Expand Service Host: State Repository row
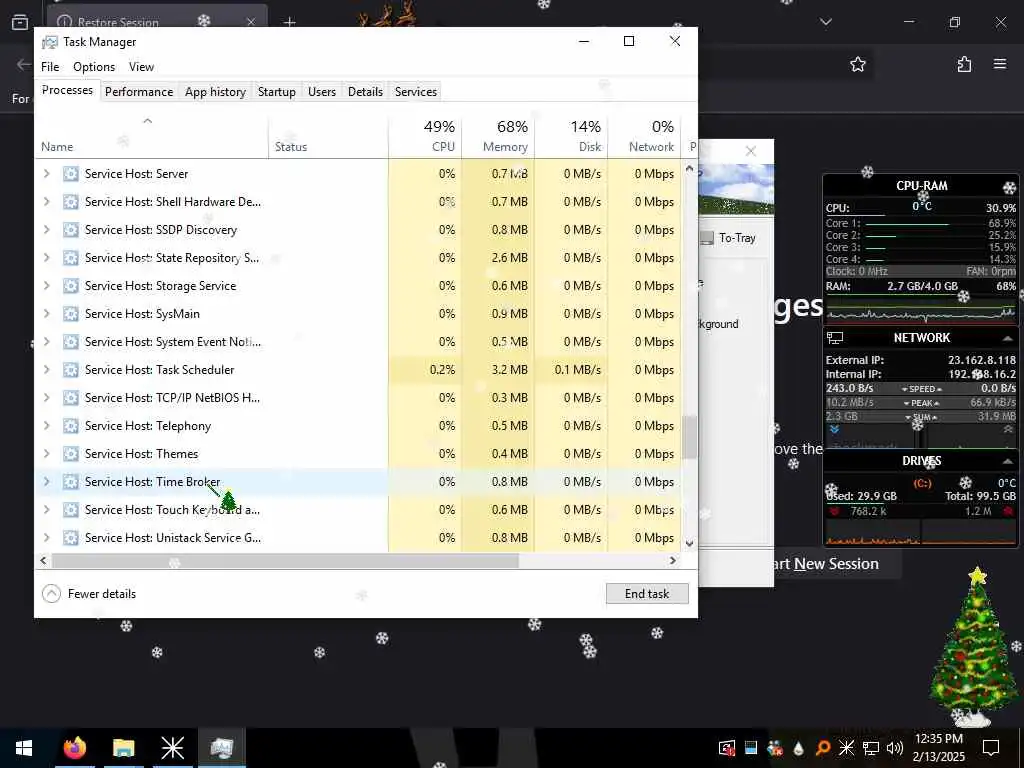 click(x=46, y=258)
